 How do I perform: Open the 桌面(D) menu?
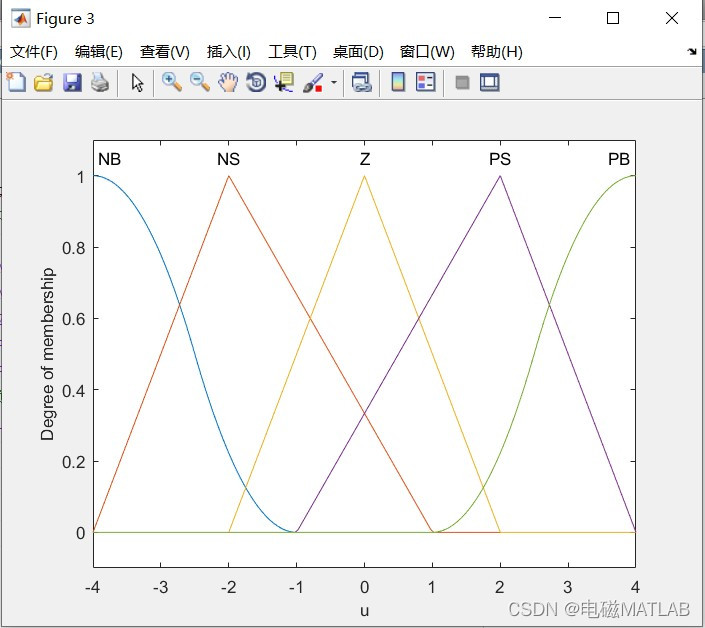358,52
